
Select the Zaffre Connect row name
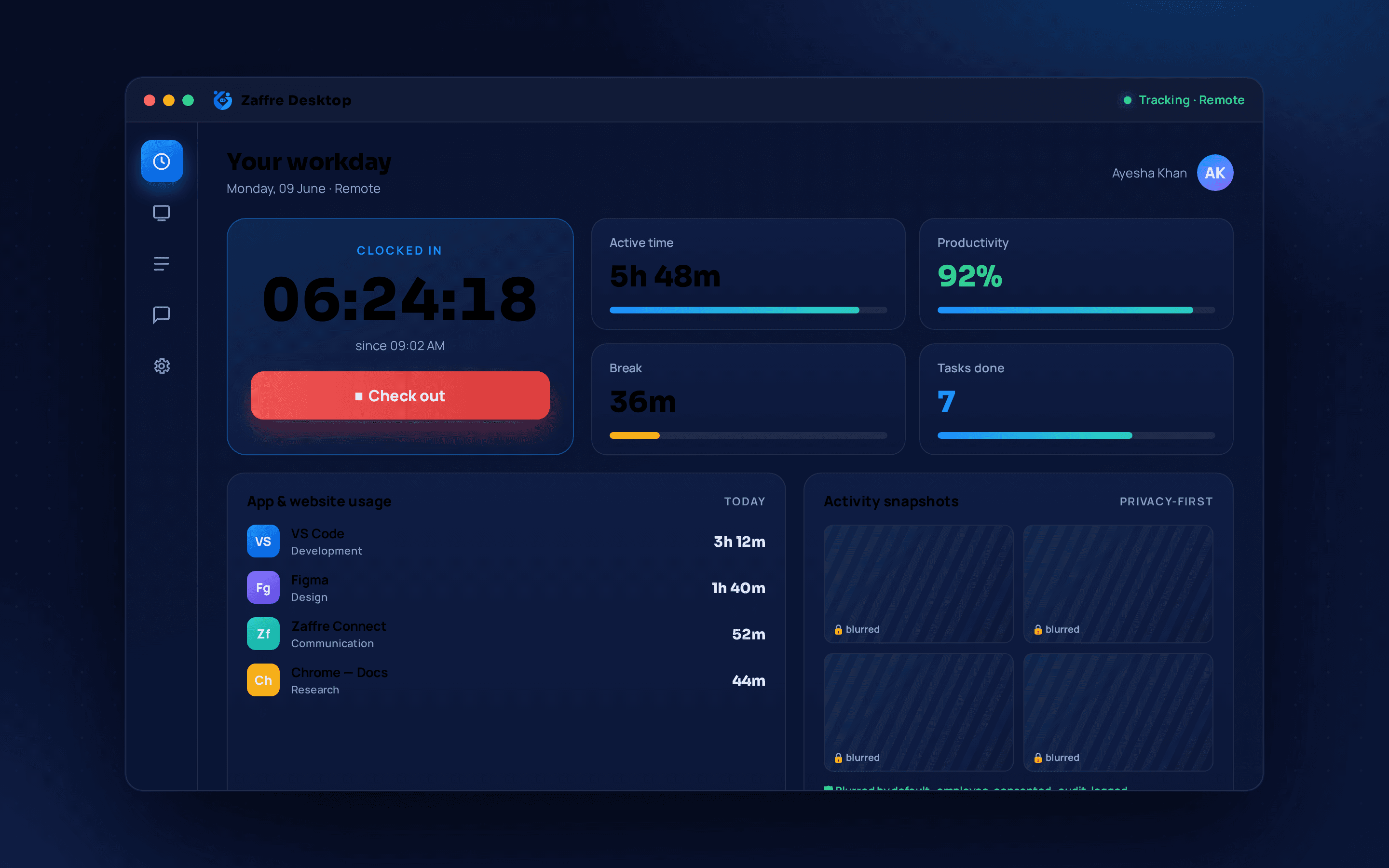tap(339, 626)
